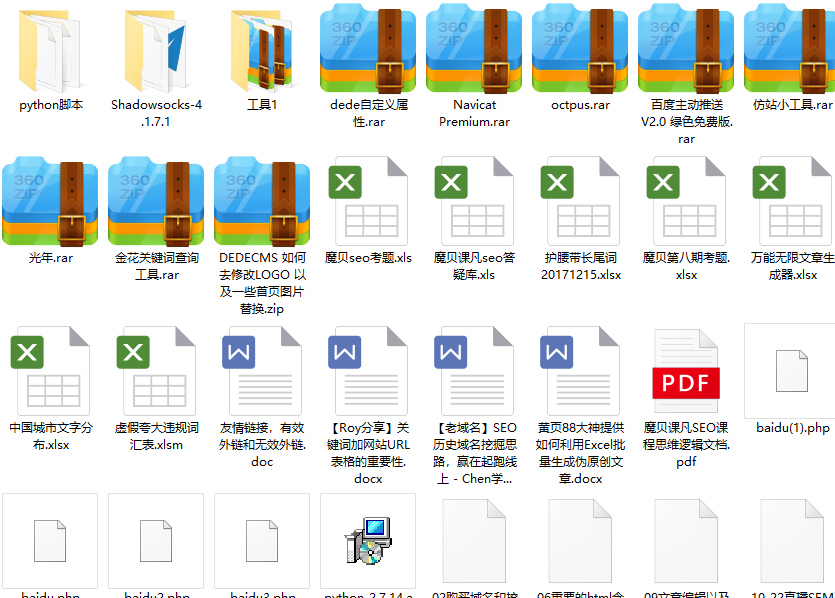Select the baidu(1).php file icon
835x598 pixels.
[792, 371]
